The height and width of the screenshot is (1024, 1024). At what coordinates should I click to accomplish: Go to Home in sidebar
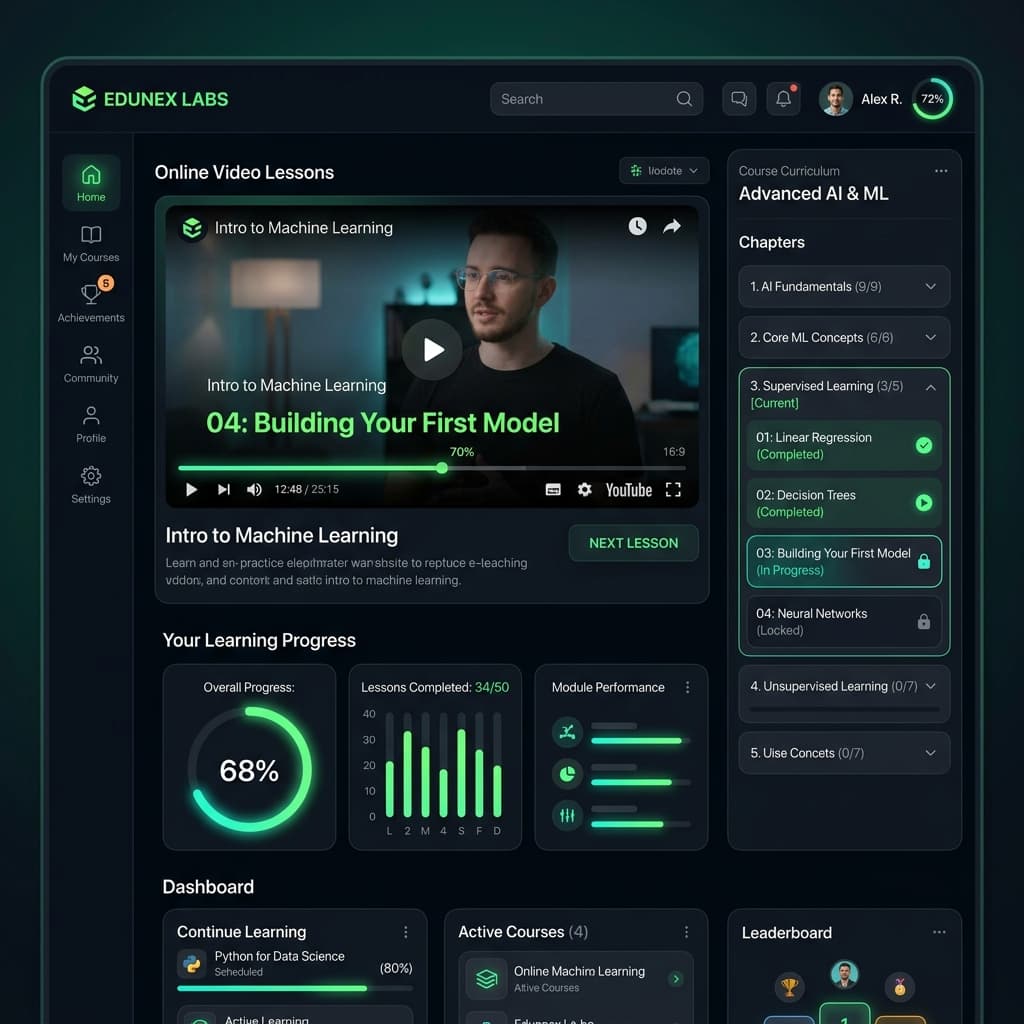tap(91, 183)
